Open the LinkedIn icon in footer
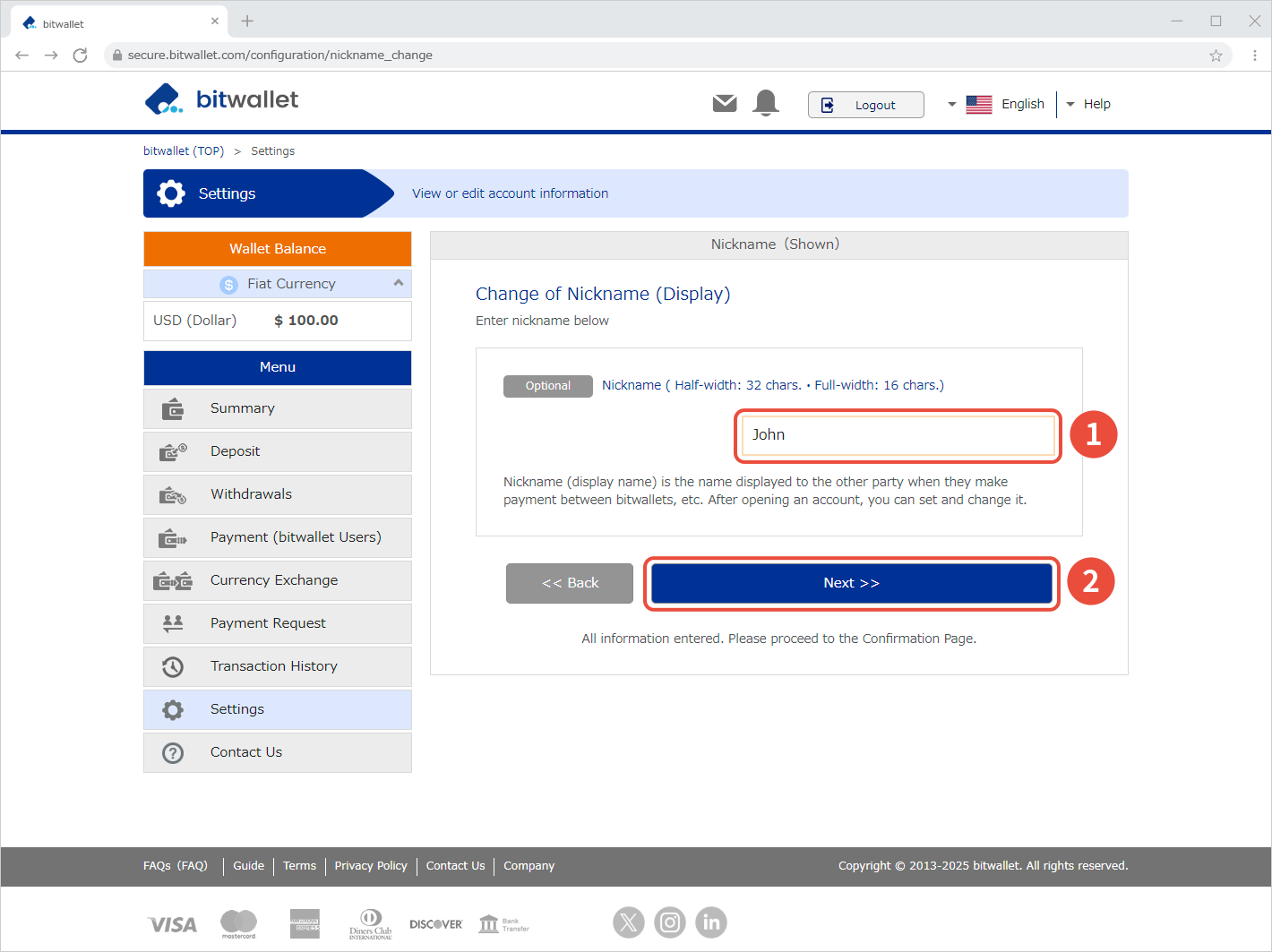 click(711, 922)
